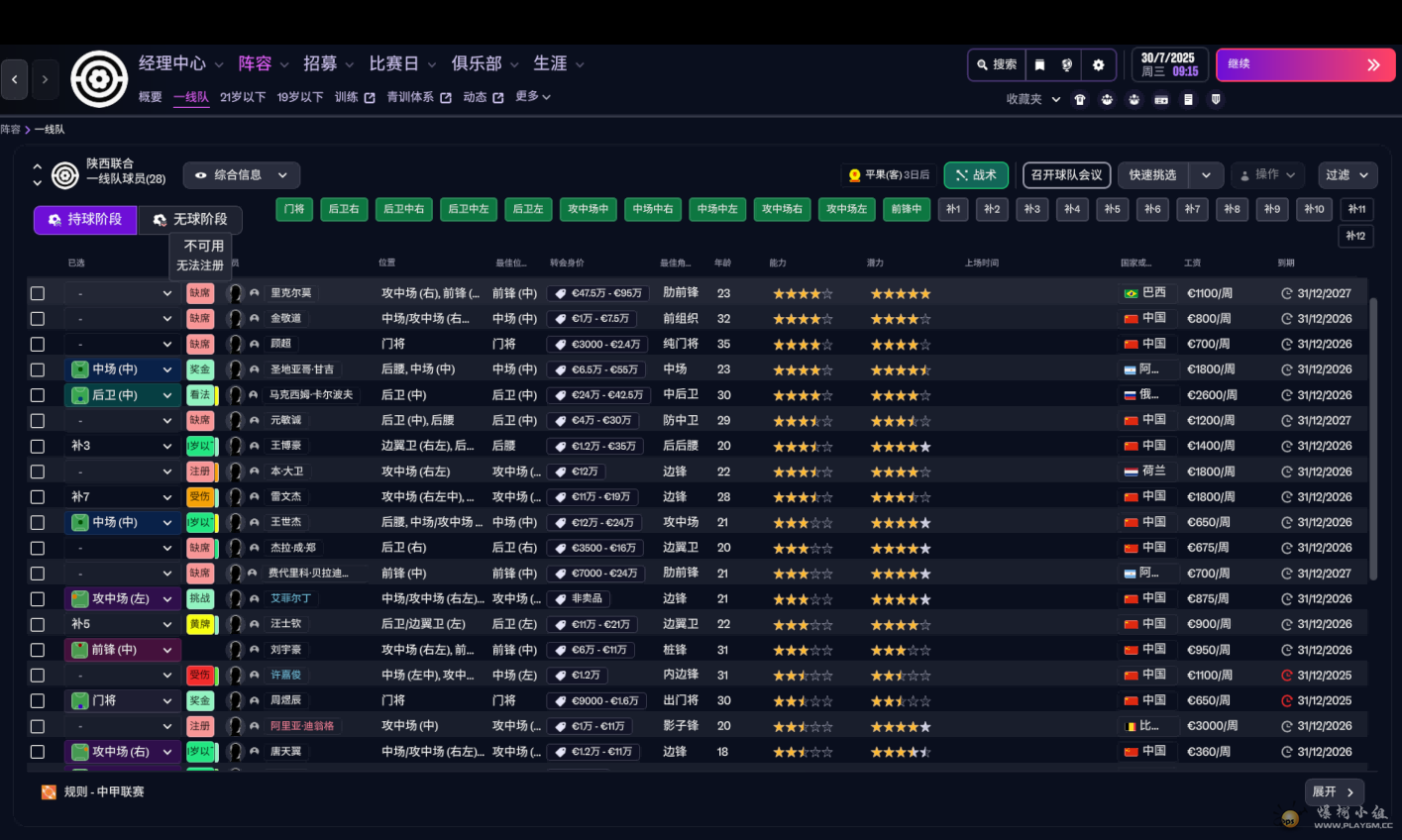The image size is (1402, 840).
Task: Select the 门将 position slot
Action: [x=294, y=209]
